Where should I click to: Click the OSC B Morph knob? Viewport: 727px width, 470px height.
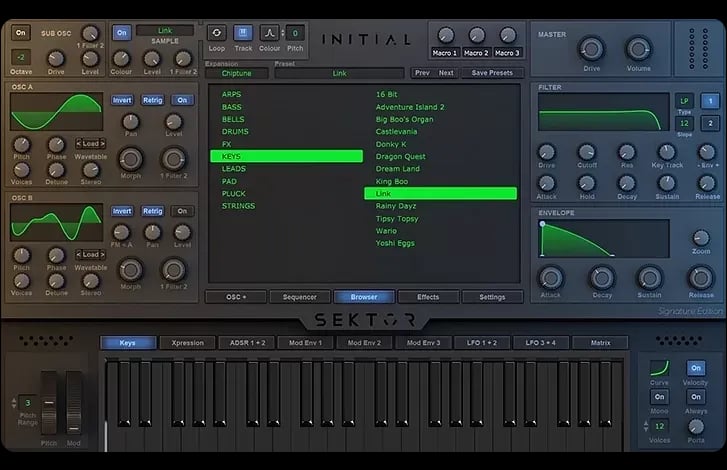tap(131, 270)
